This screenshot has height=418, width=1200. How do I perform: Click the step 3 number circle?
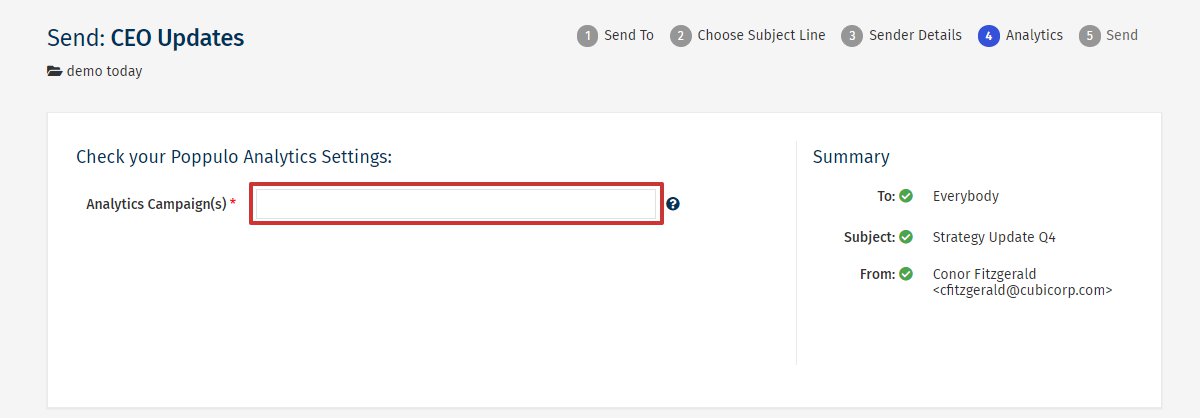[852, 36]
